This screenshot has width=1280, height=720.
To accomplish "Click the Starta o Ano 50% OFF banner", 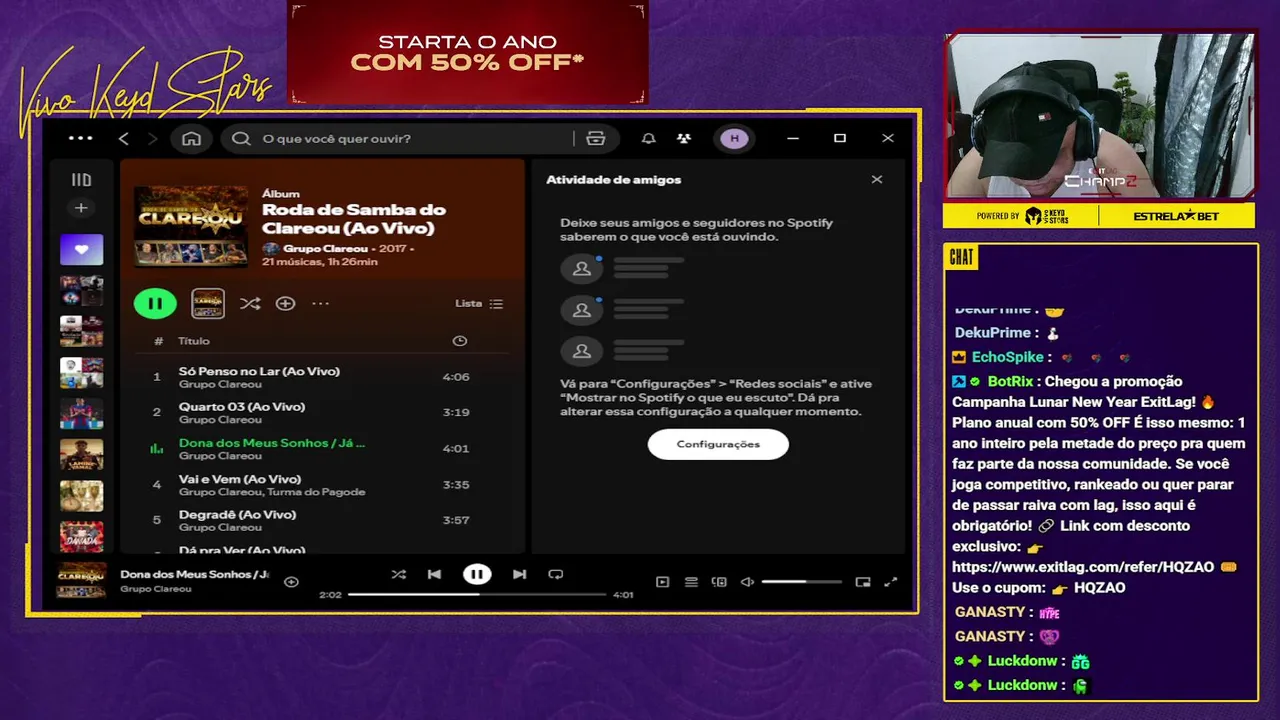I will 467,52.
